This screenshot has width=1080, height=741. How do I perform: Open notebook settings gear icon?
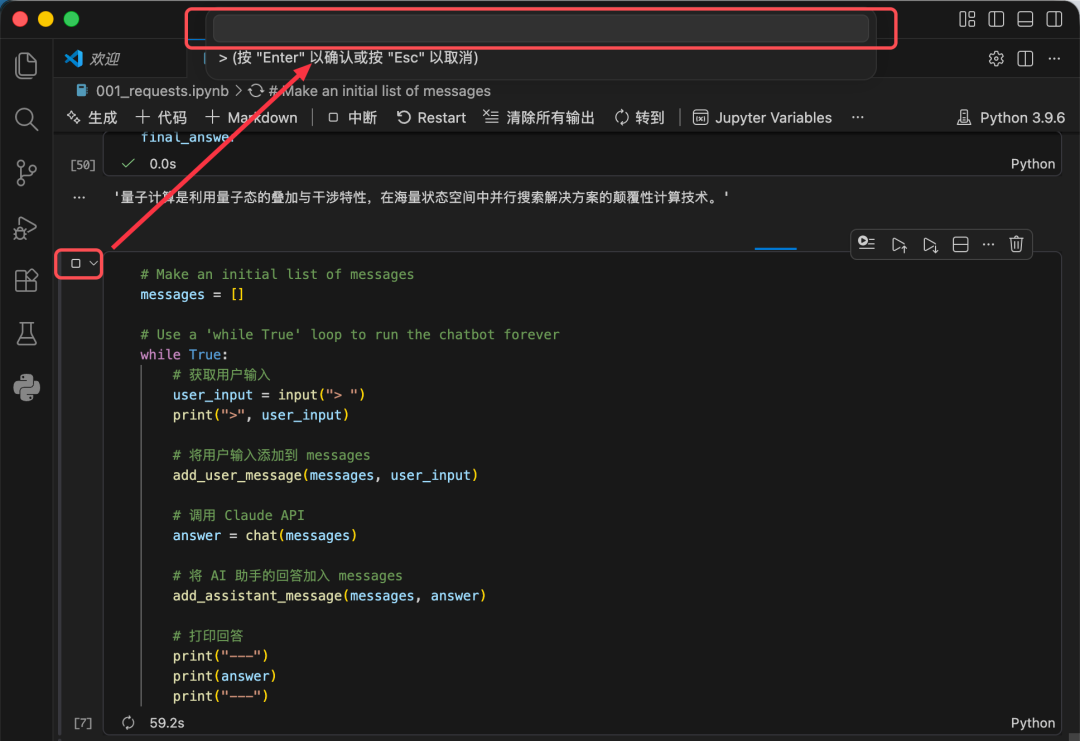996,59
